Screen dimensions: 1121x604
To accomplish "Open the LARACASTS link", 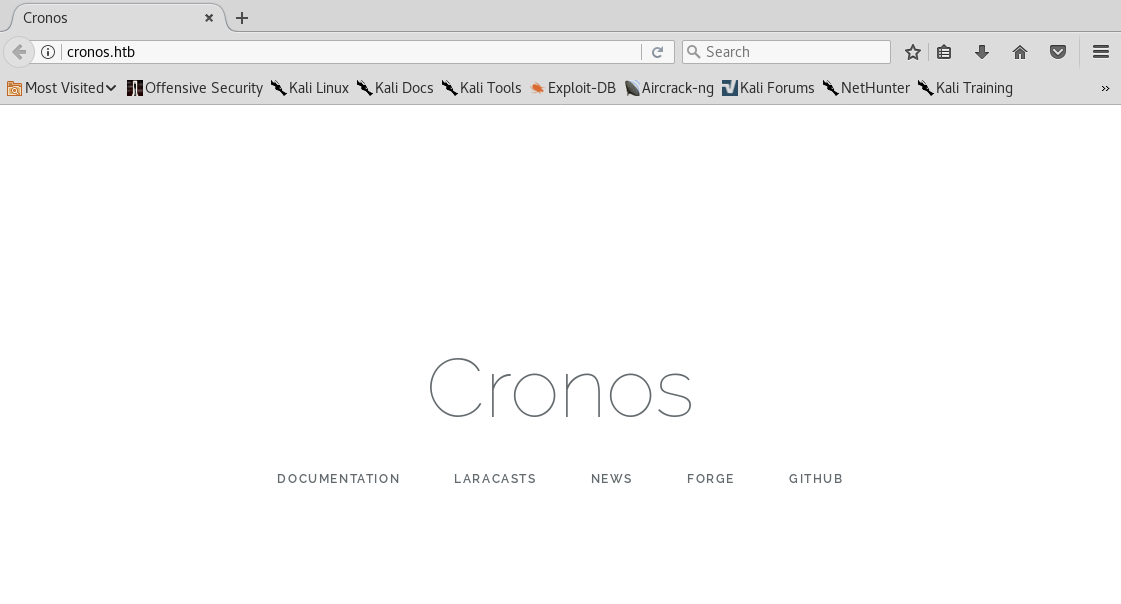I will click(495, 479).
